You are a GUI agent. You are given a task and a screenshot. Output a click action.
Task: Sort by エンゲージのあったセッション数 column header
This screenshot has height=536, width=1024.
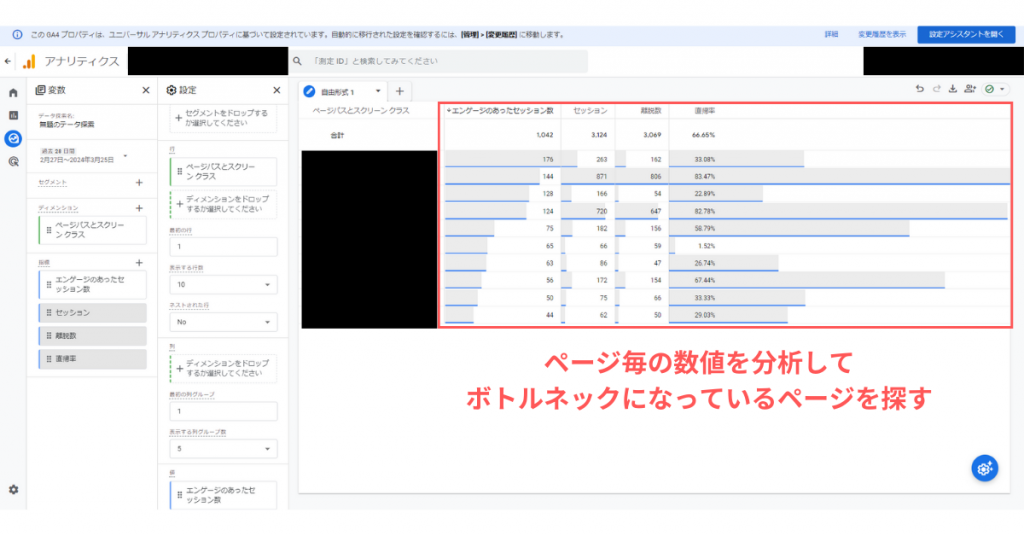(x=500, y=111)
